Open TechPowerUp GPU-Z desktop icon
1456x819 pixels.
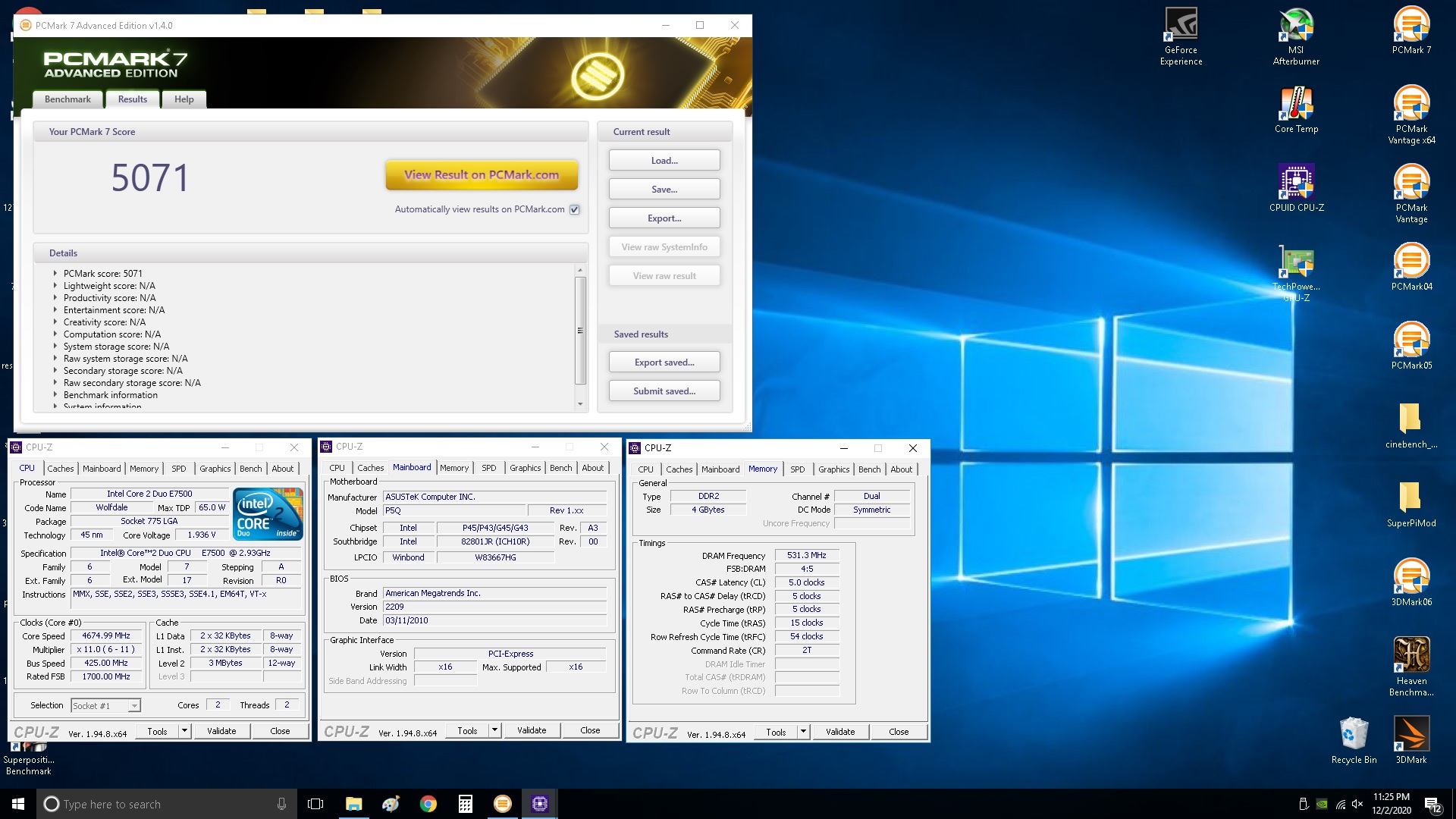(x=1296, y=272)
